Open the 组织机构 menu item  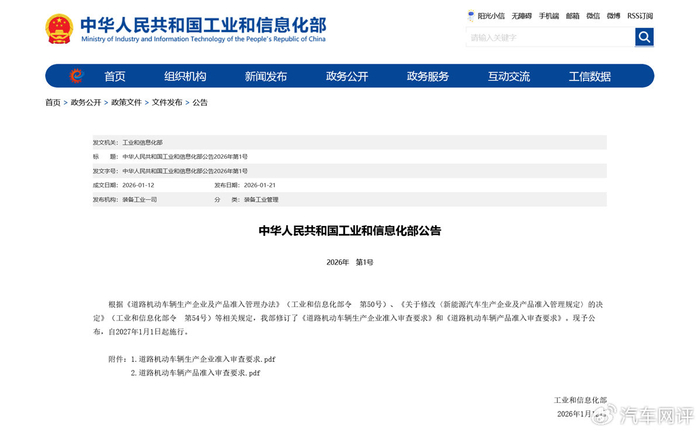[185, 76]
